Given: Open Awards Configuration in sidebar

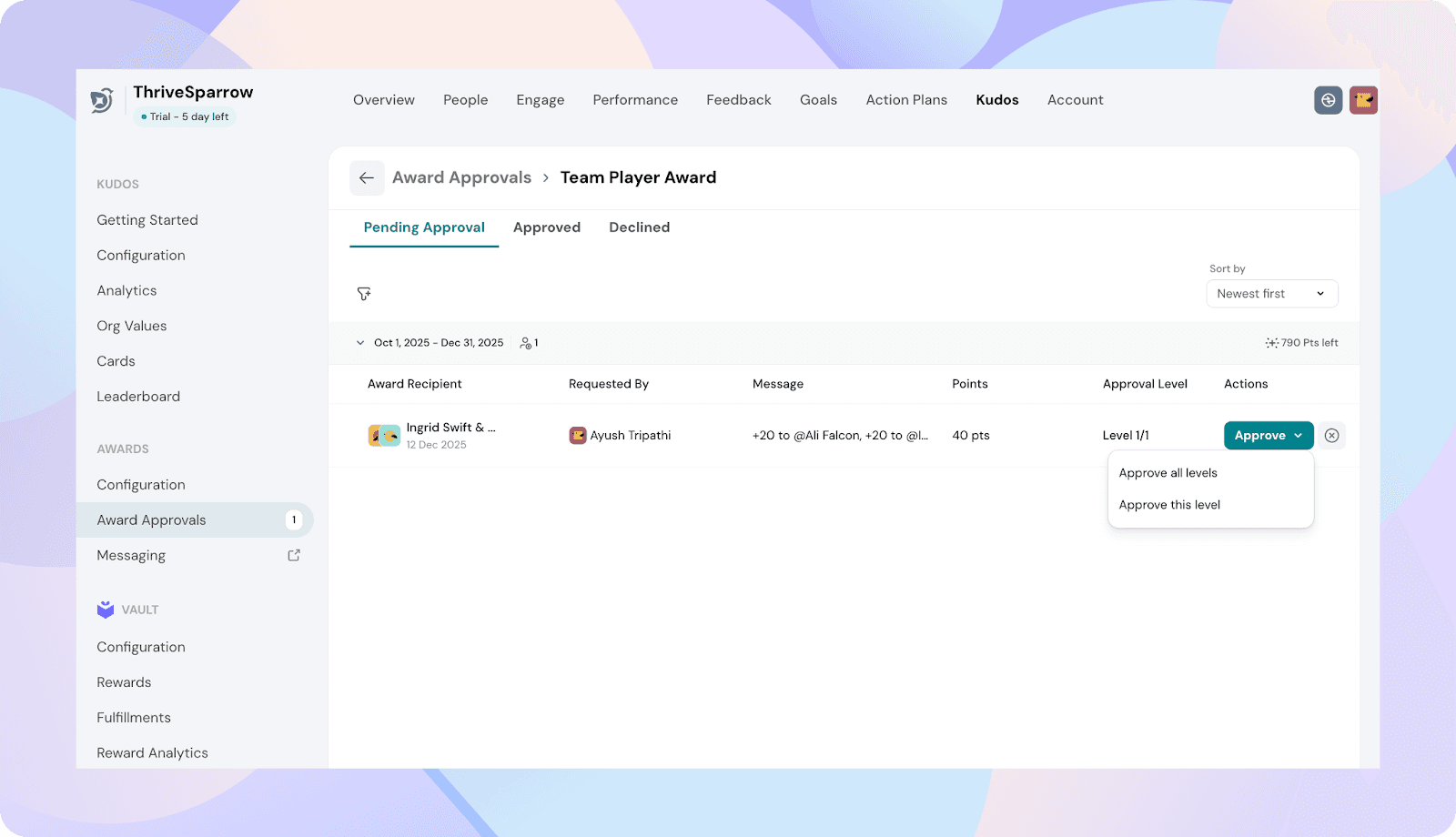Looking at the screenshot, I should point(141,485).
